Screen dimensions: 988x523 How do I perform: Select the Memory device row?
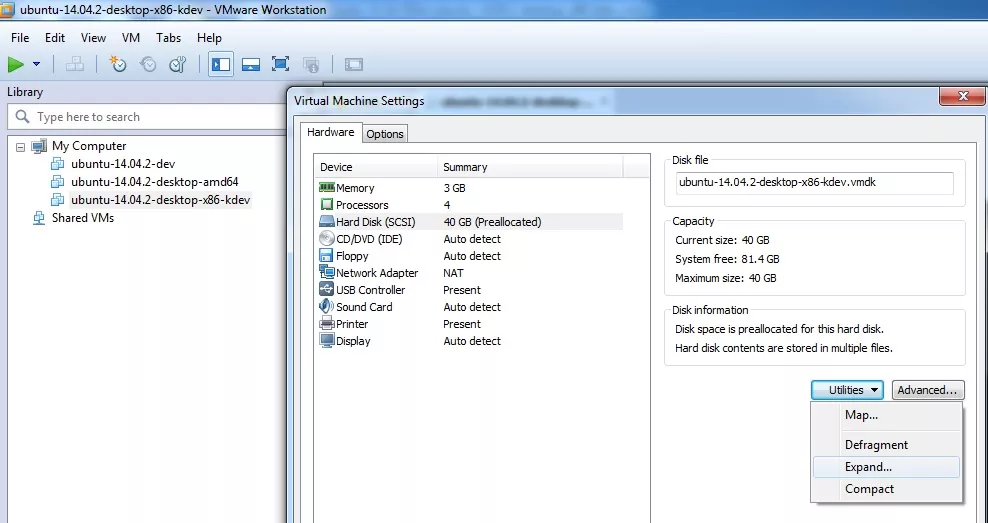tap(471, 188)
